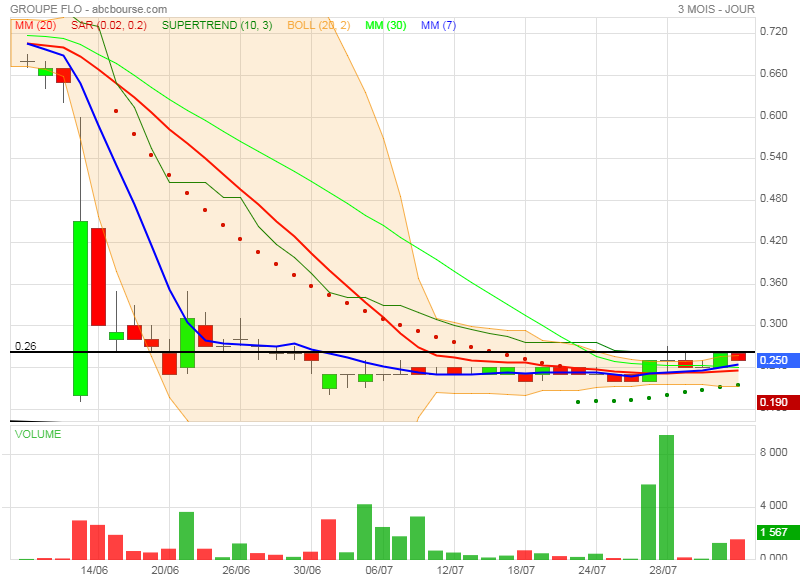Click the 0.540 price axis label
The height and width of the screenshot is (580, 800).
773,157
